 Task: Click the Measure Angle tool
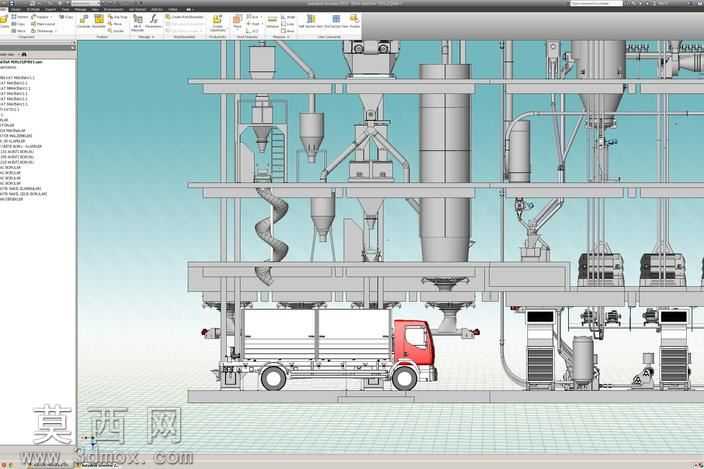point(288,17)
